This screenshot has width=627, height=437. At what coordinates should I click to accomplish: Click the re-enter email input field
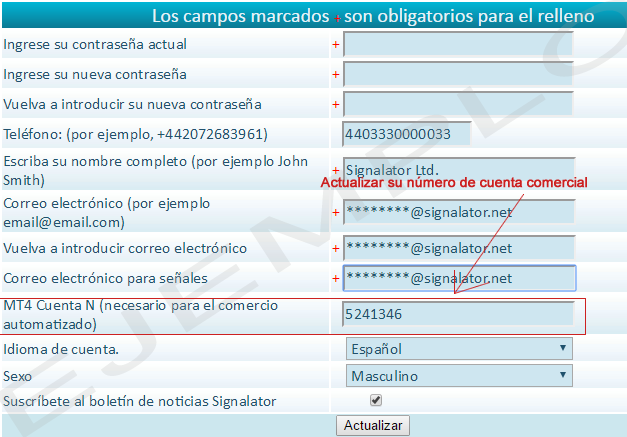pos(459,248)
